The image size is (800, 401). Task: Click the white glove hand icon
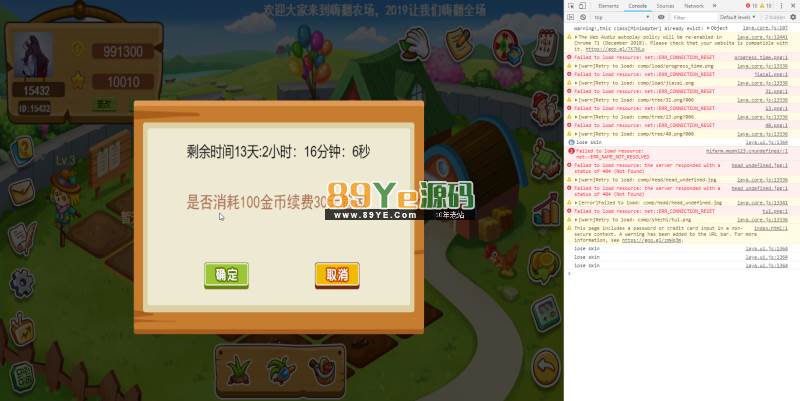pyautogui.click(x=416, y=43)
